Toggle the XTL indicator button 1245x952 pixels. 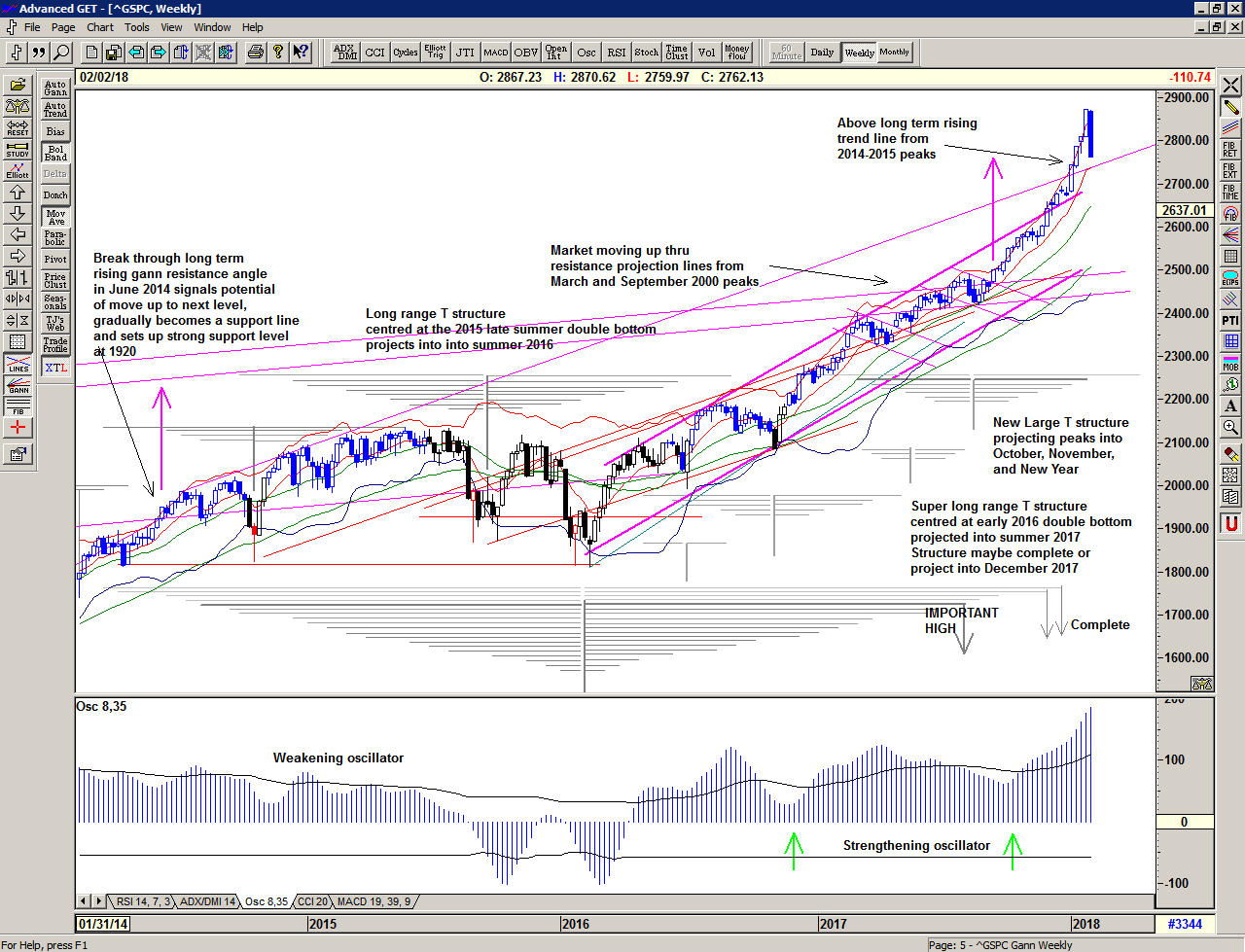pyautogui.click(x=55, y=368)
